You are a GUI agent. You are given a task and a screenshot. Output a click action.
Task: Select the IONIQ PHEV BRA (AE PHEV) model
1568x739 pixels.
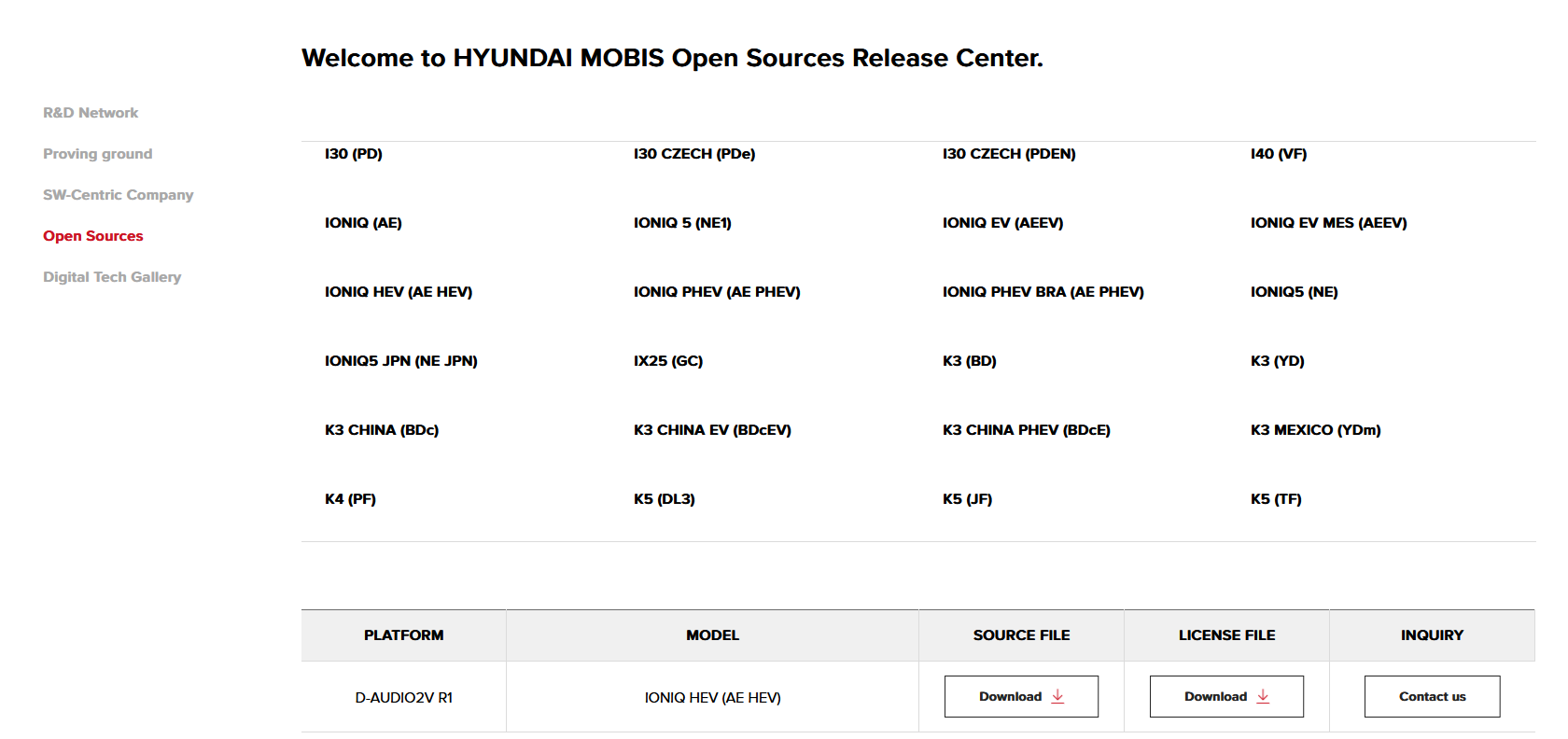[x=1043, y=292]
